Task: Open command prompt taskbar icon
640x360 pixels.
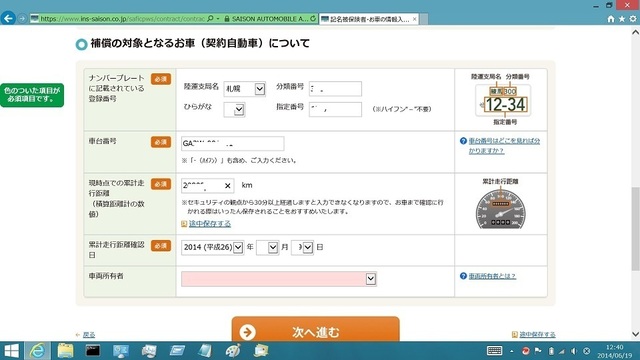Action: click(x=93, y=351)
